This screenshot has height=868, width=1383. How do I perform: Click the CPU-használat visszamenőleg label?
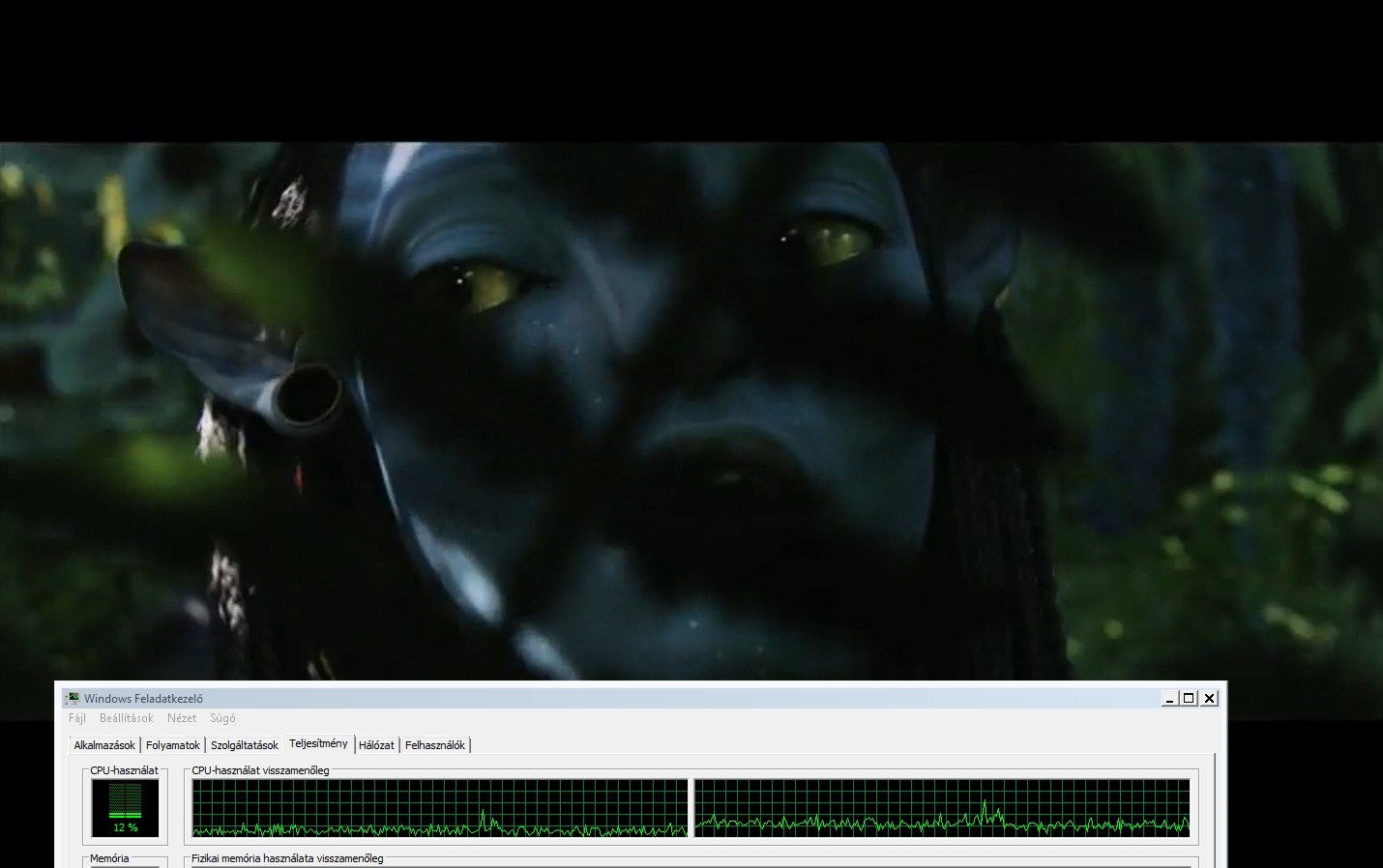[x=260, y=770]
